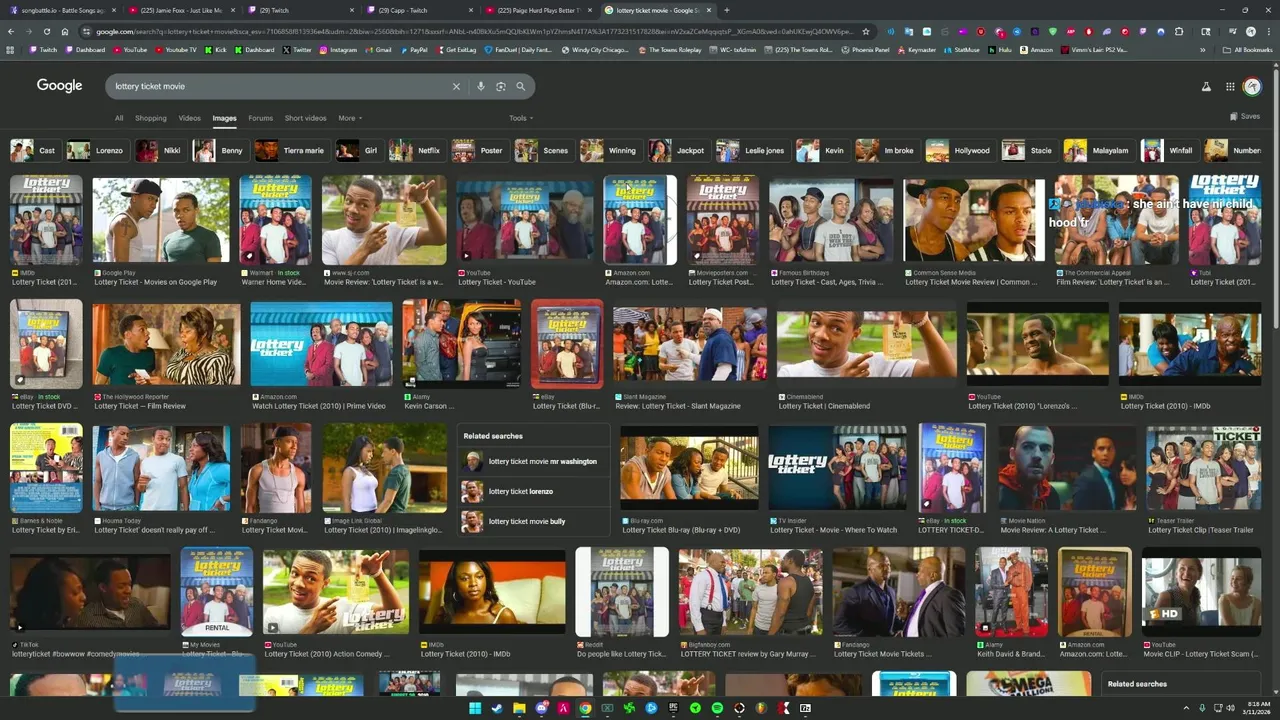
Task: Filter images by the Hollywood chip
Action: point(959,150)
